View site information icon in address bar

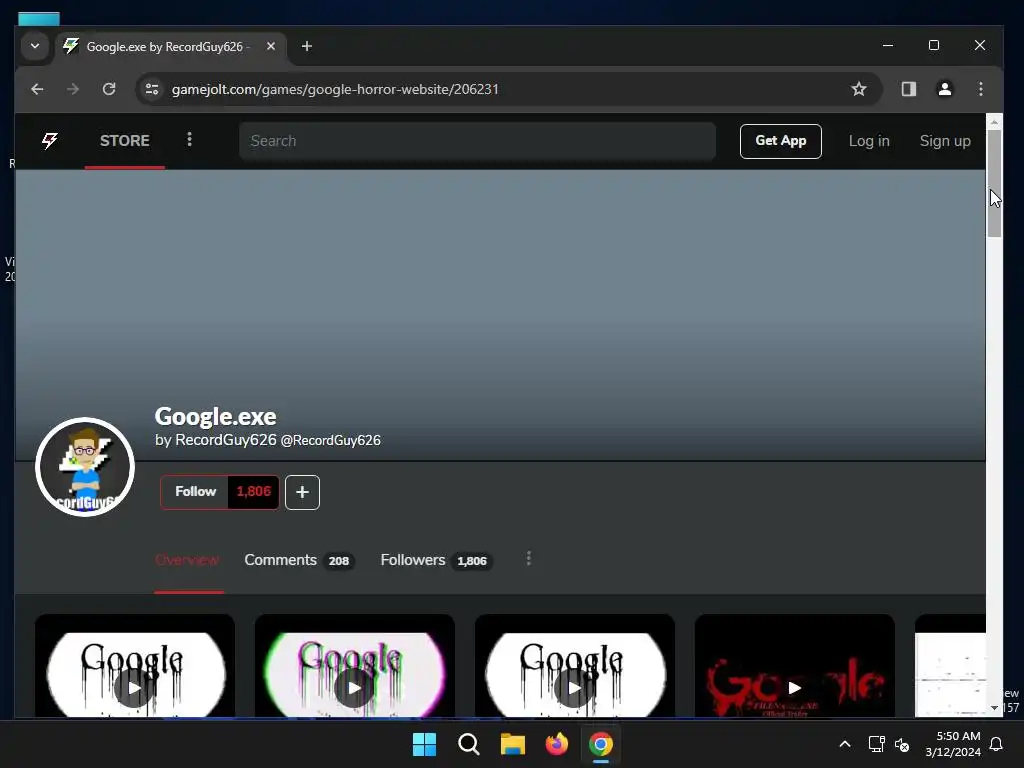click(x=152, y=89)
